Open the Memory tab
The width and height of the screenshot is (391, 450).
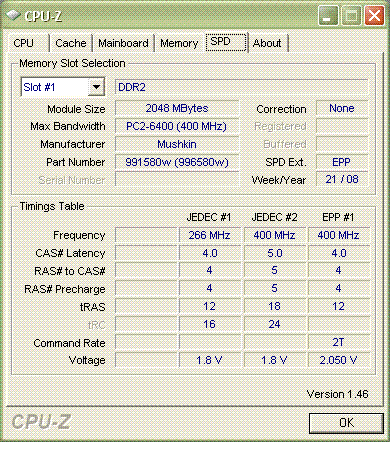(x=179, y=43)
